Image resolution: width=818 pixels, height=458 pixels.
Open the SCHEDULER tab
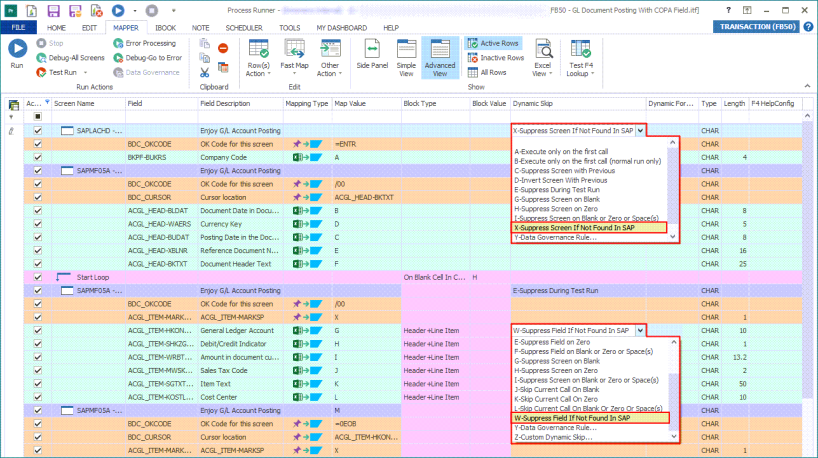click(x=244, y=28)
